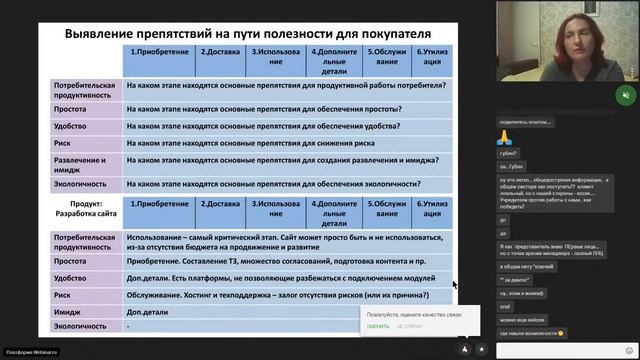Select chat message 'ну.. этим и живем))'
Screen dimensions: 640x360
click(x=522, y=293)
